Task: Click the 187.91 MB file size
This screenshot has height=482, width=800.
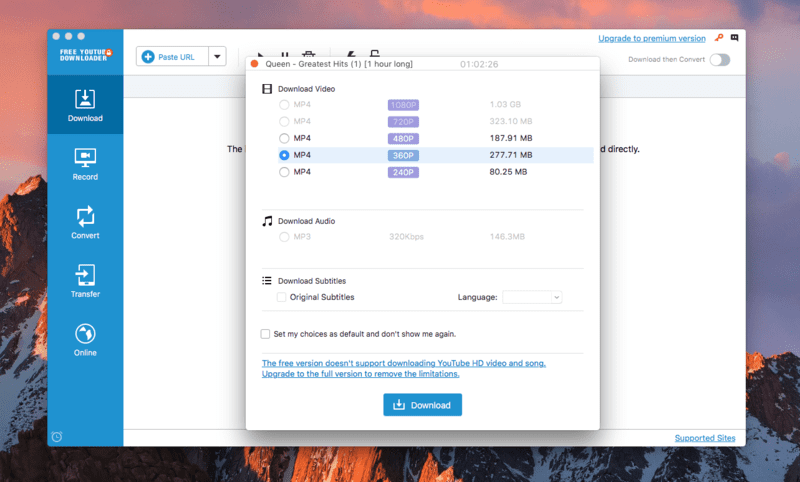Action: pyautogui.click(x=511, y=138)
